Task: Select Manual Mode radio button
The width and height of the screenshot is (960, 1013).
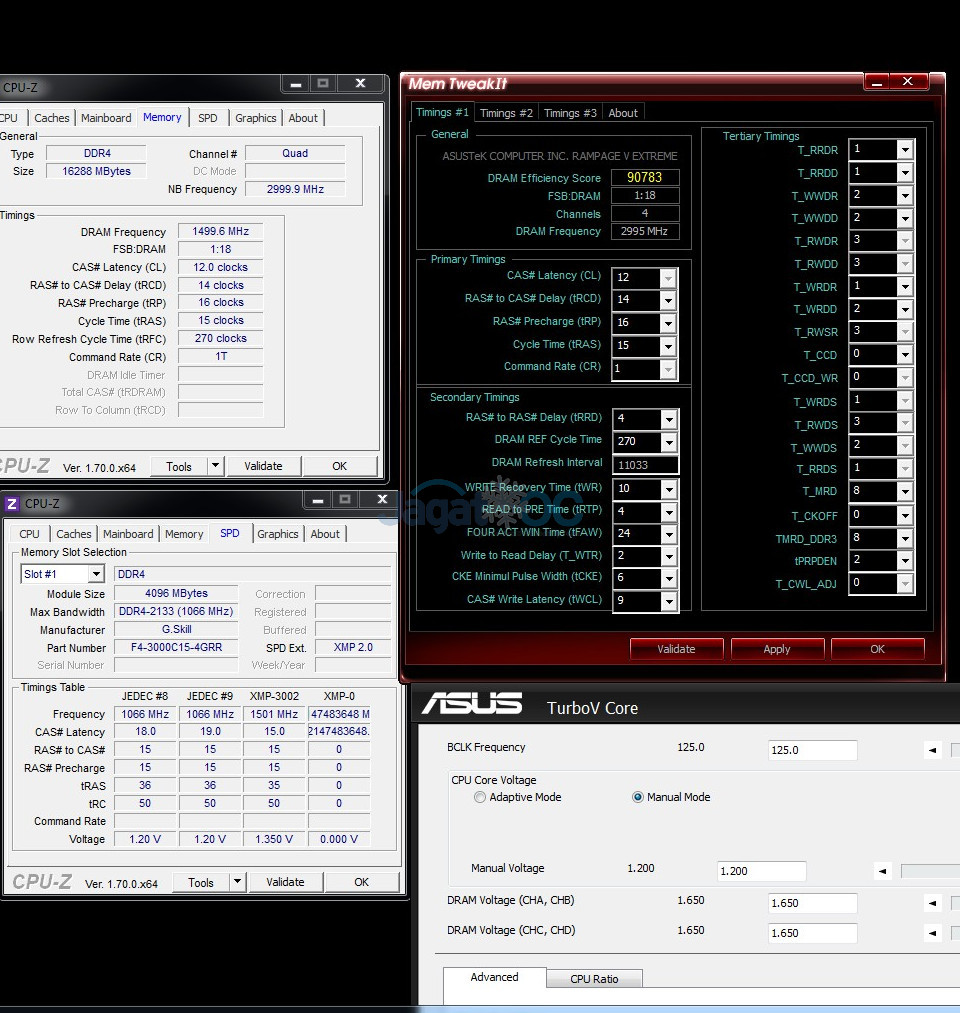Action: [638, 797]
